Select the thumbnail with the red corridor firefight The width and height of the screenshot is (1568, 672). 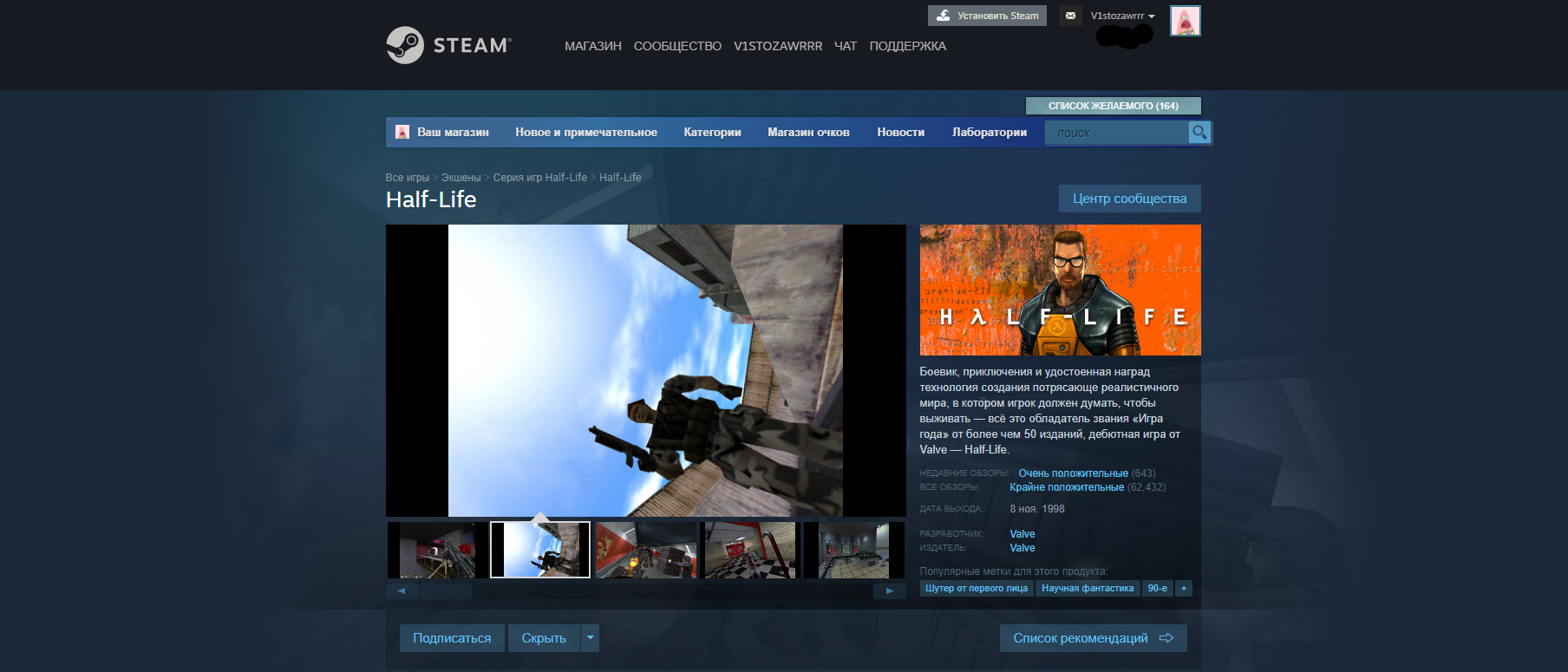pyautogui.click(x=646, y=550)
